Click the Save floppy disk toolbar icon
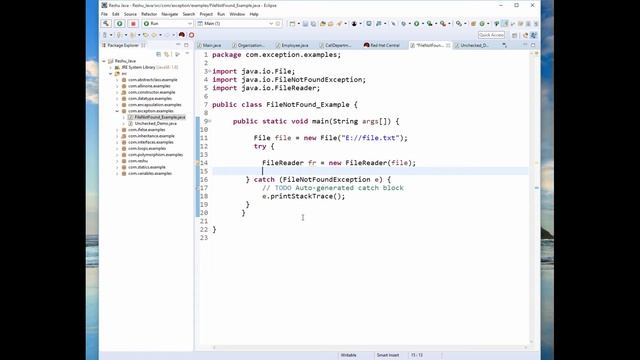 point(305,24)
